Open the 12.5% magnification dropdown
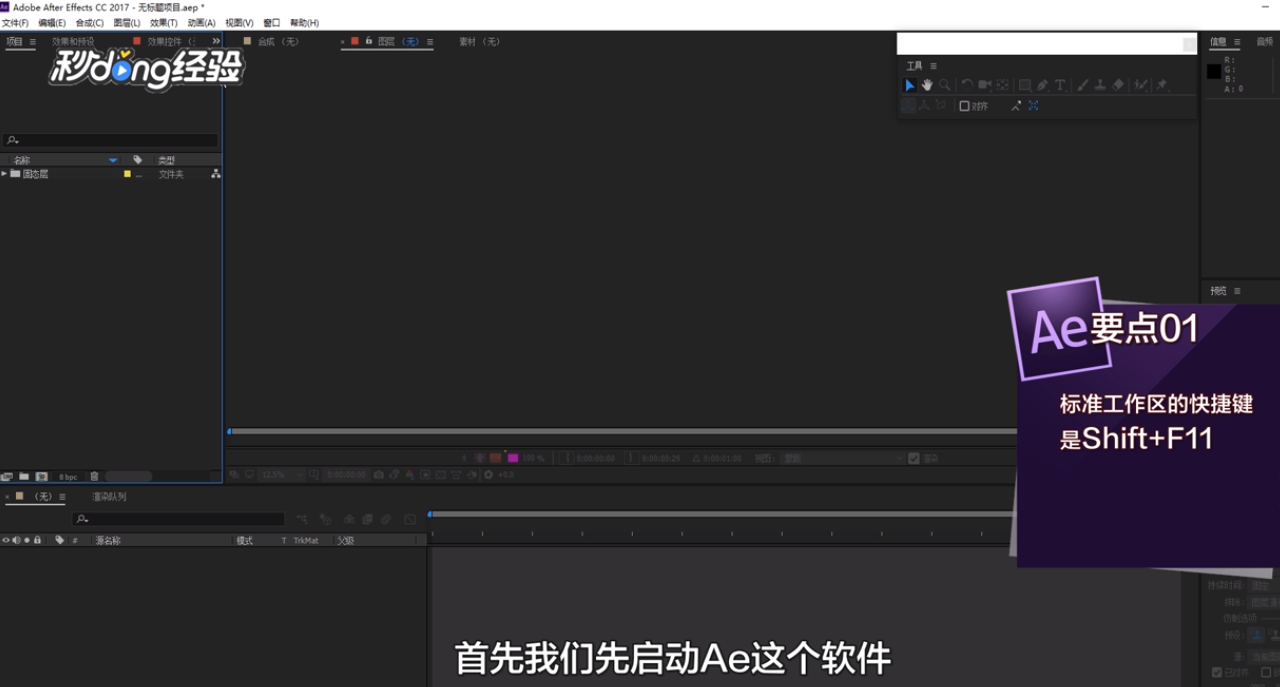Screen dimensions: 1280x687 coord(284,474)
